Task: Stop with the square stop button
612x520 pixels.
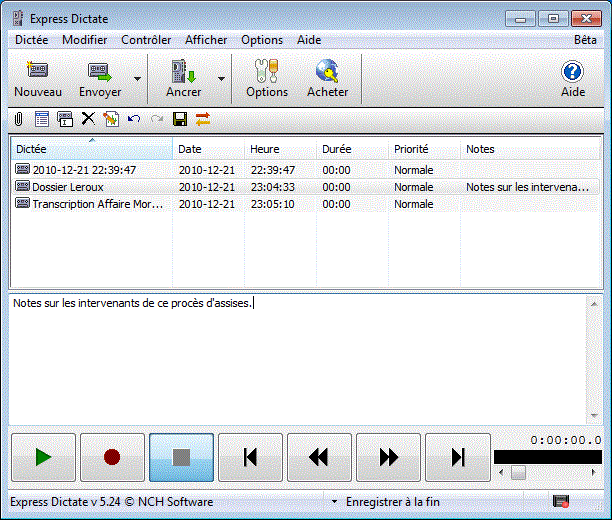Action: pyautogui.click(x=181, y=457)
